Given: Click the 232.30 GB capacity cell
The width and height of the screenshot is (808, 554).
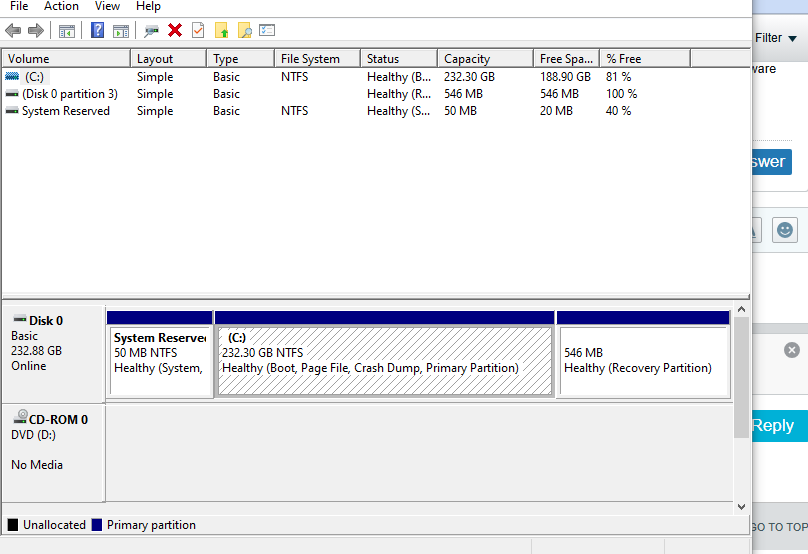Looking at the screenshot, I should click(469, 77).
